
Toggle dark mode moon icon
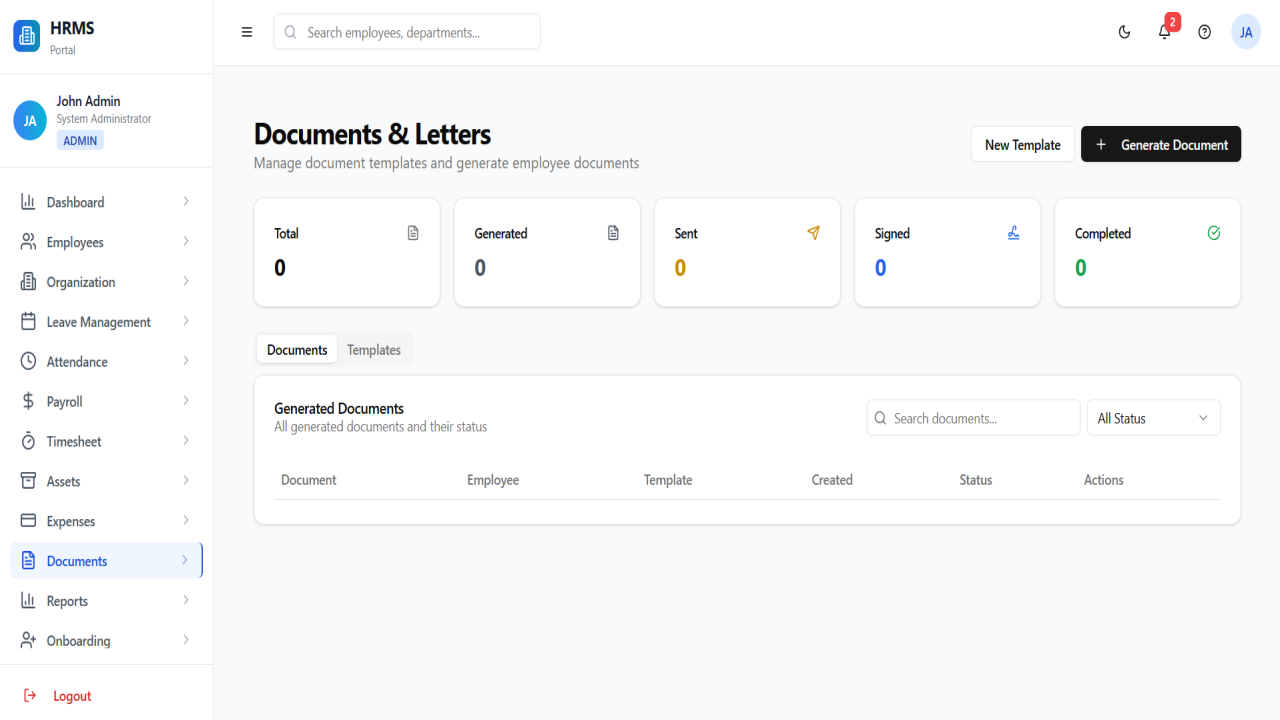1124,32
